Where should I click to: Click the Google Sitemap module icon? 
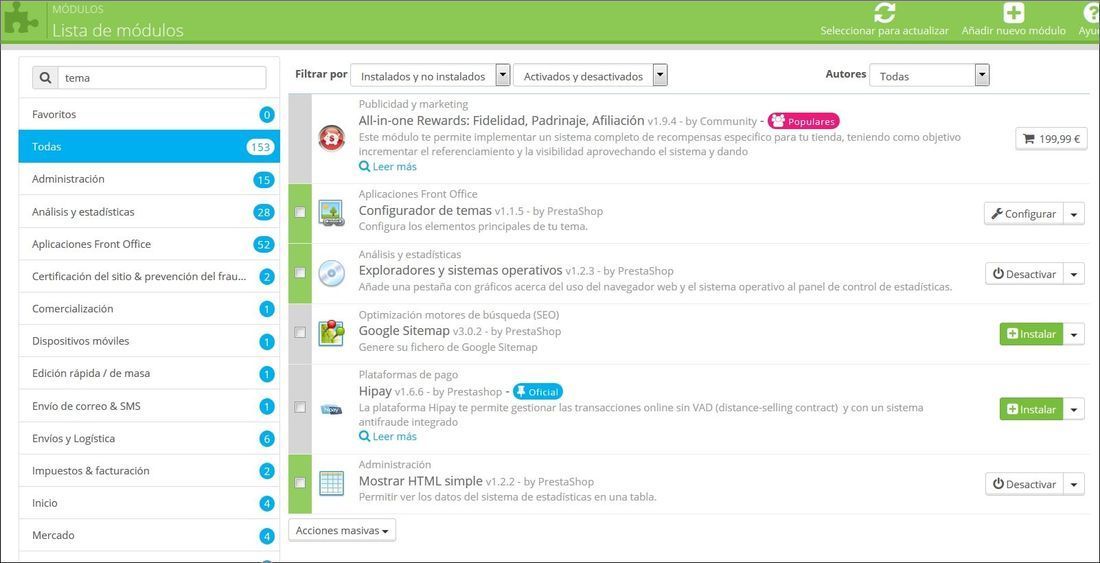[330, 333]
